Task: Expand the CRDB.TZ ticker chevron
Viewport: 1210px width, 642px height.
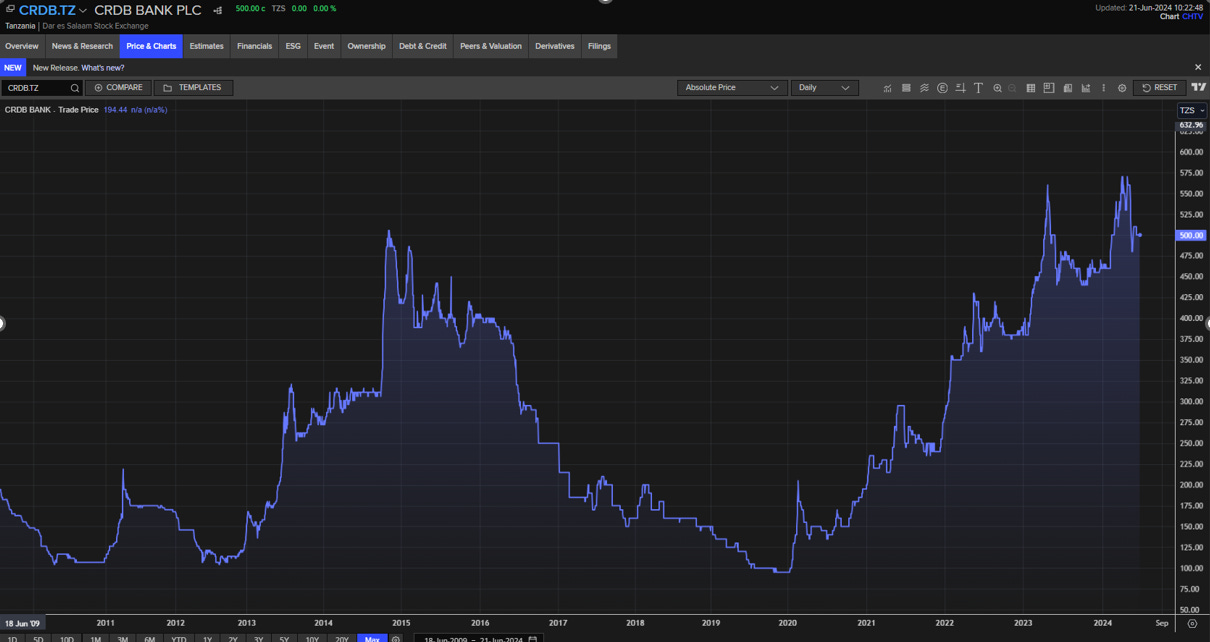Action: [83, 11]
